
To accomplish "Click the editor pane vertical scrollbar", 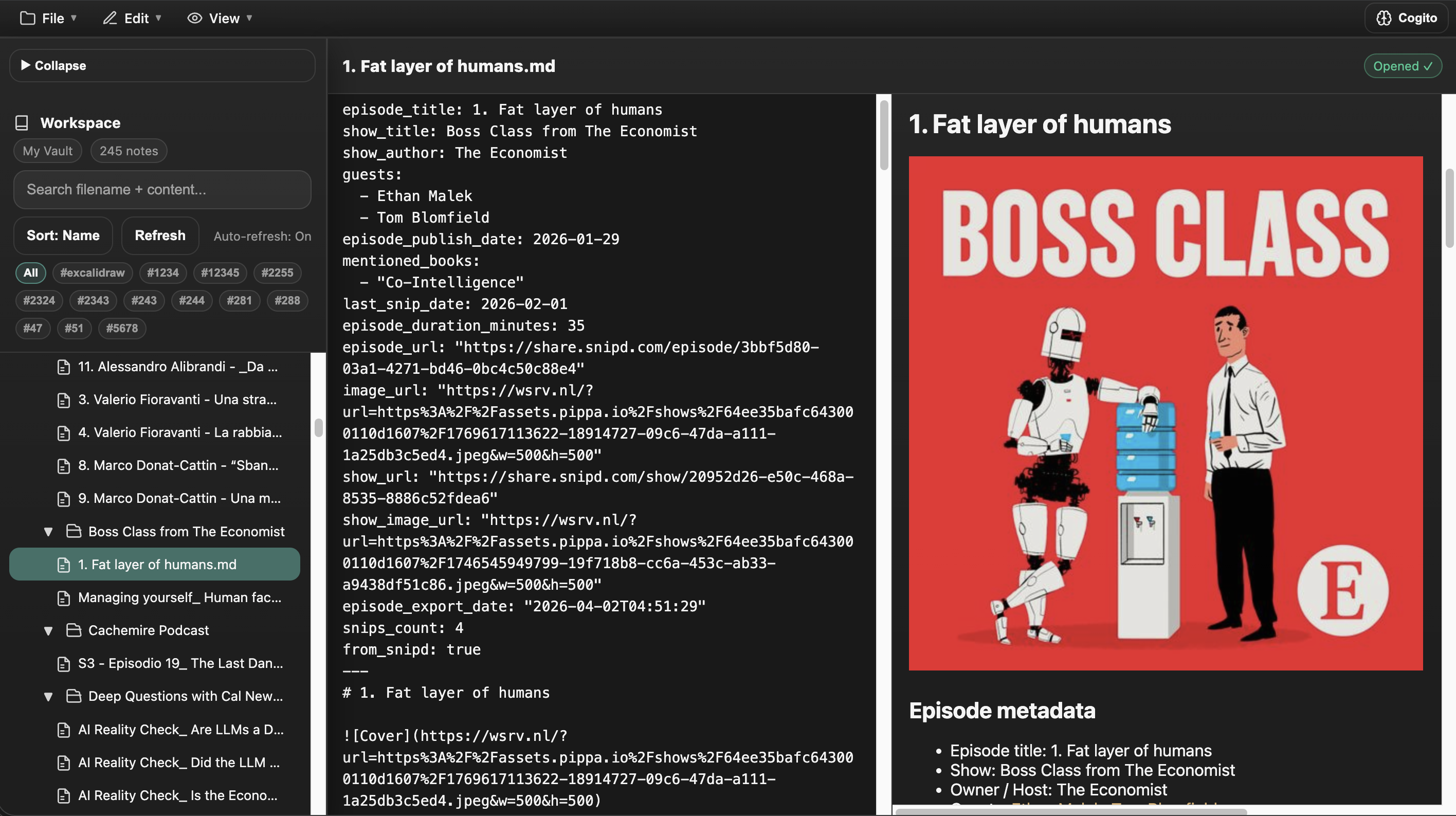I will [884, 136].
